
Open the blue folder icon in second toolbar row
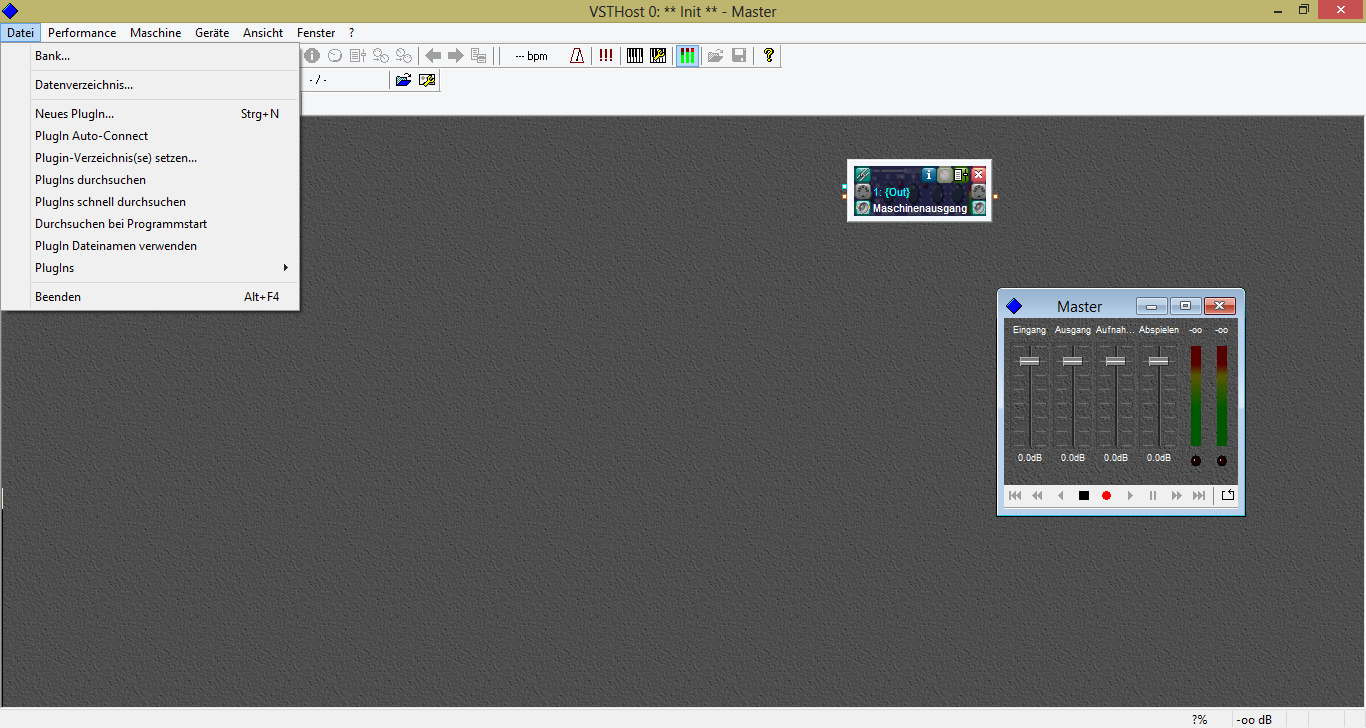(403, 80)
